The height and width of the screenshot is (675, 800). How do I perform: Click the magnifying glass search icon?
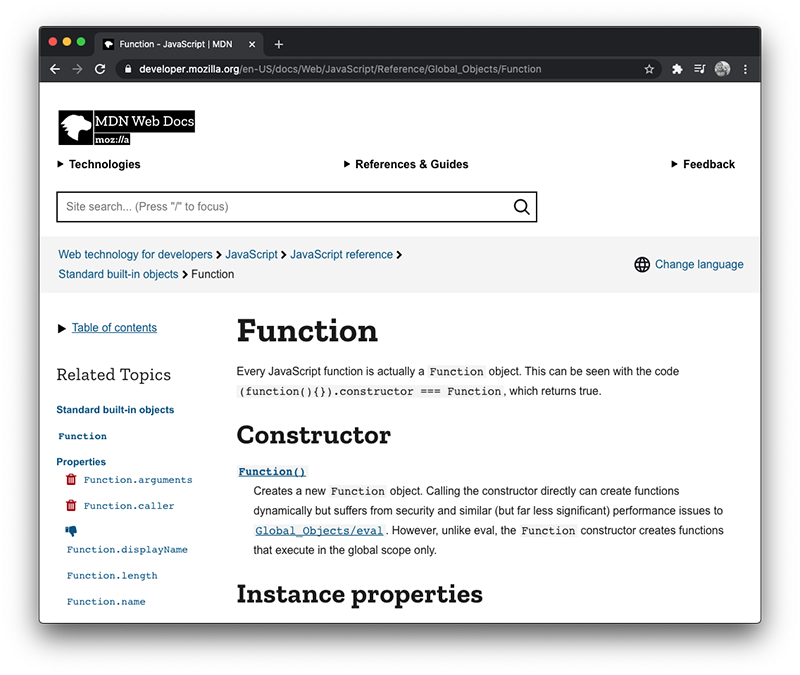521,206
